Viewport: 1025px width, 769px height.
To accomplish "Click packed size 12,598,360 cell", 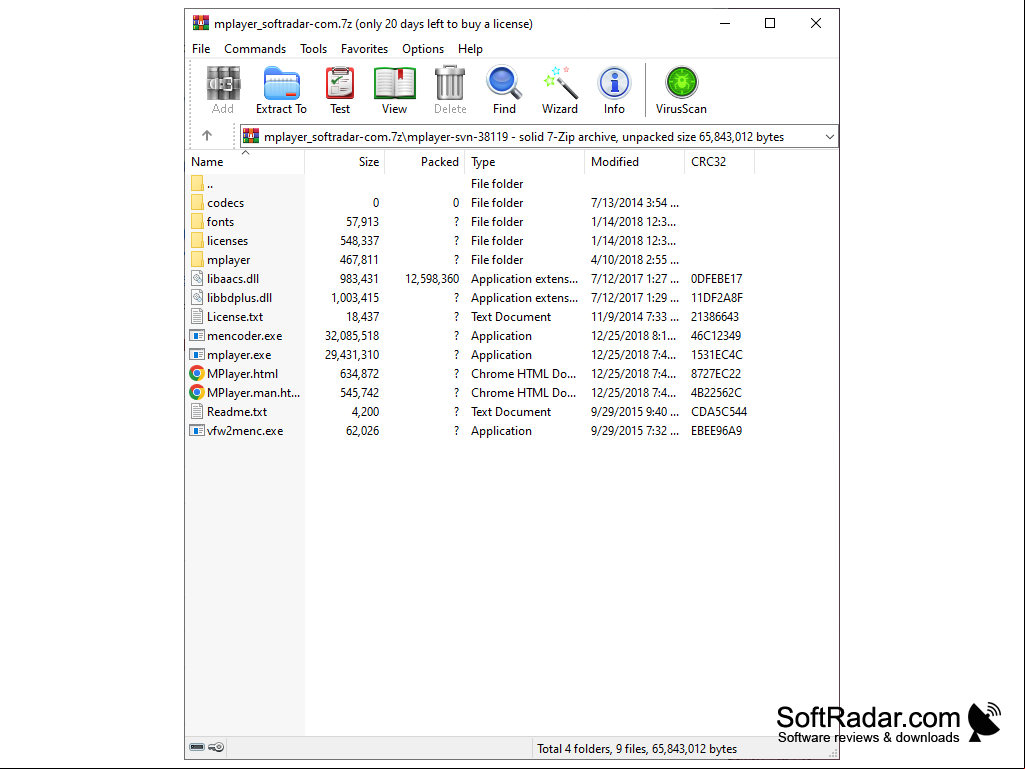I will pos(432,279).
